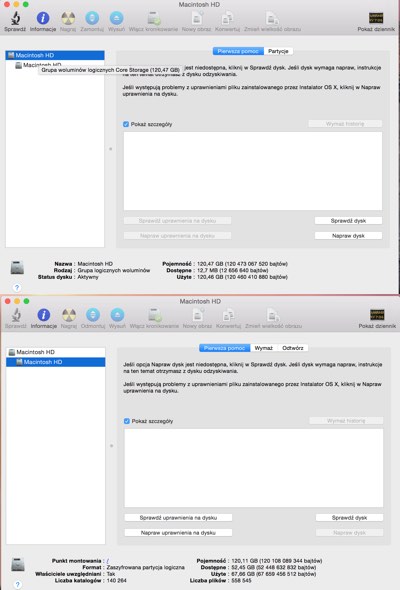Click Wysuń eject icon in bottom window

click(x=117, y=315)
